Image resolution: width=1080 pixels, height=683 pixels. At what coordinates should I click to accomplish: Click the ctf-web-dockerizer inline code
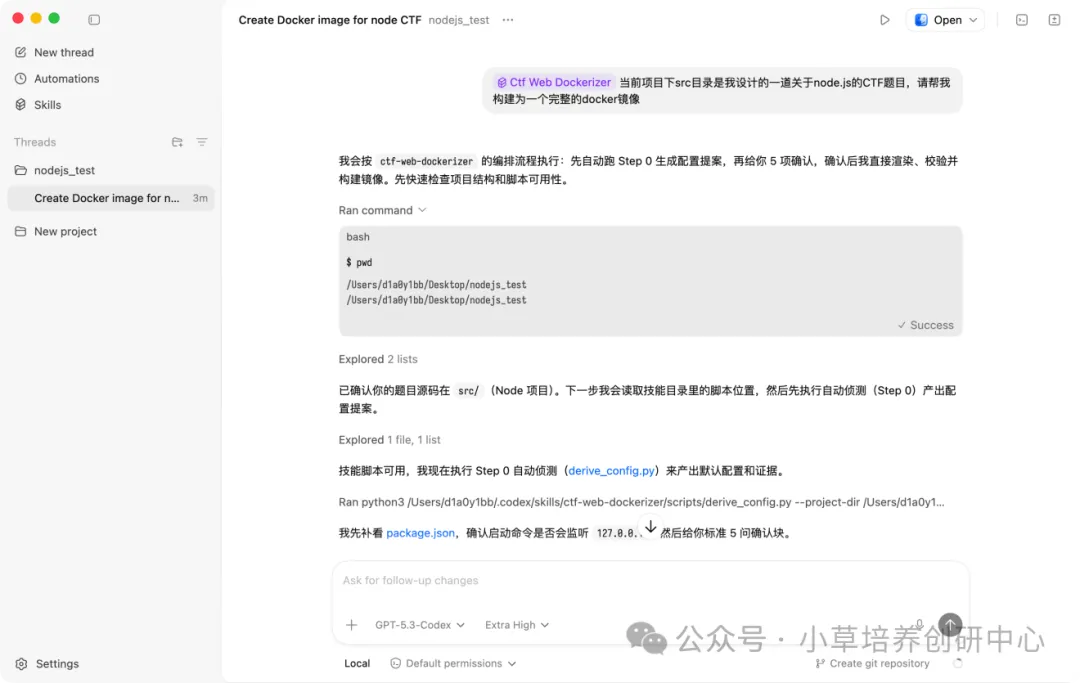(x=426, y=161)
